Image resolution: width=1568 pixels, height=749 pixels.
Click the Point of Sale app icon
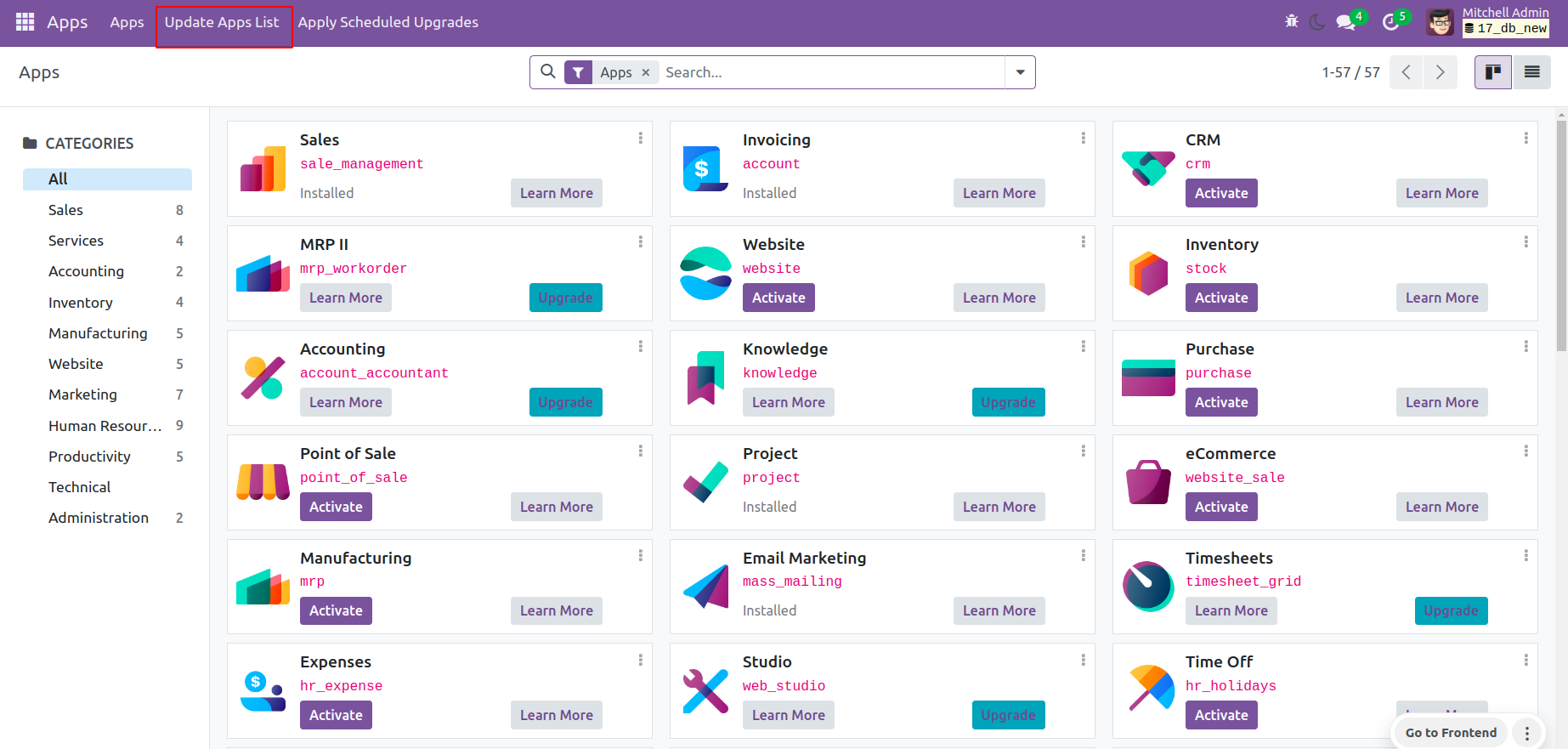[263, 482]
